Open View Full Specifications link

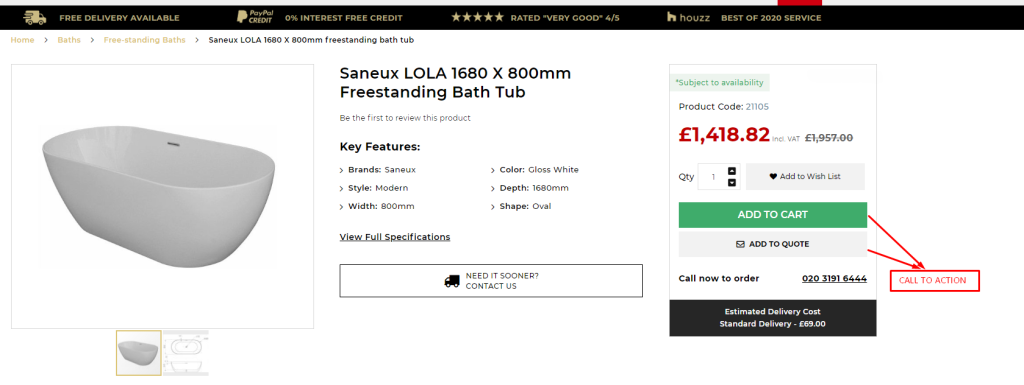click(x=394, y=237)
